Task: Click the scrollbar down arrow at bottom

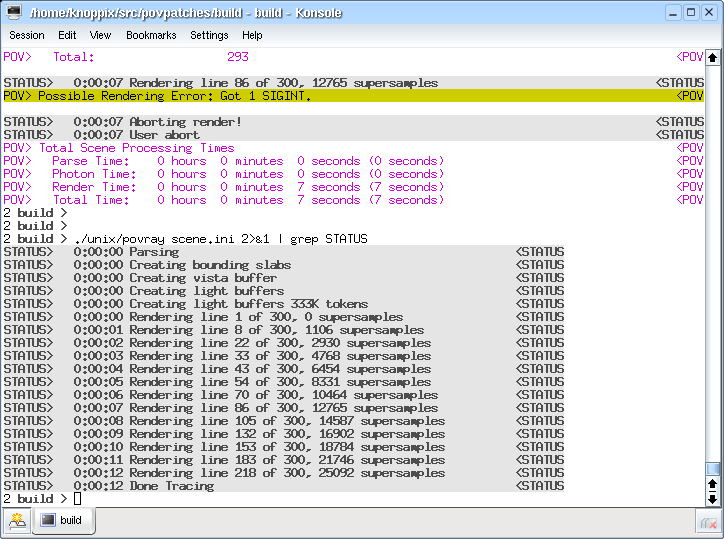Action: tap(712, 498)
